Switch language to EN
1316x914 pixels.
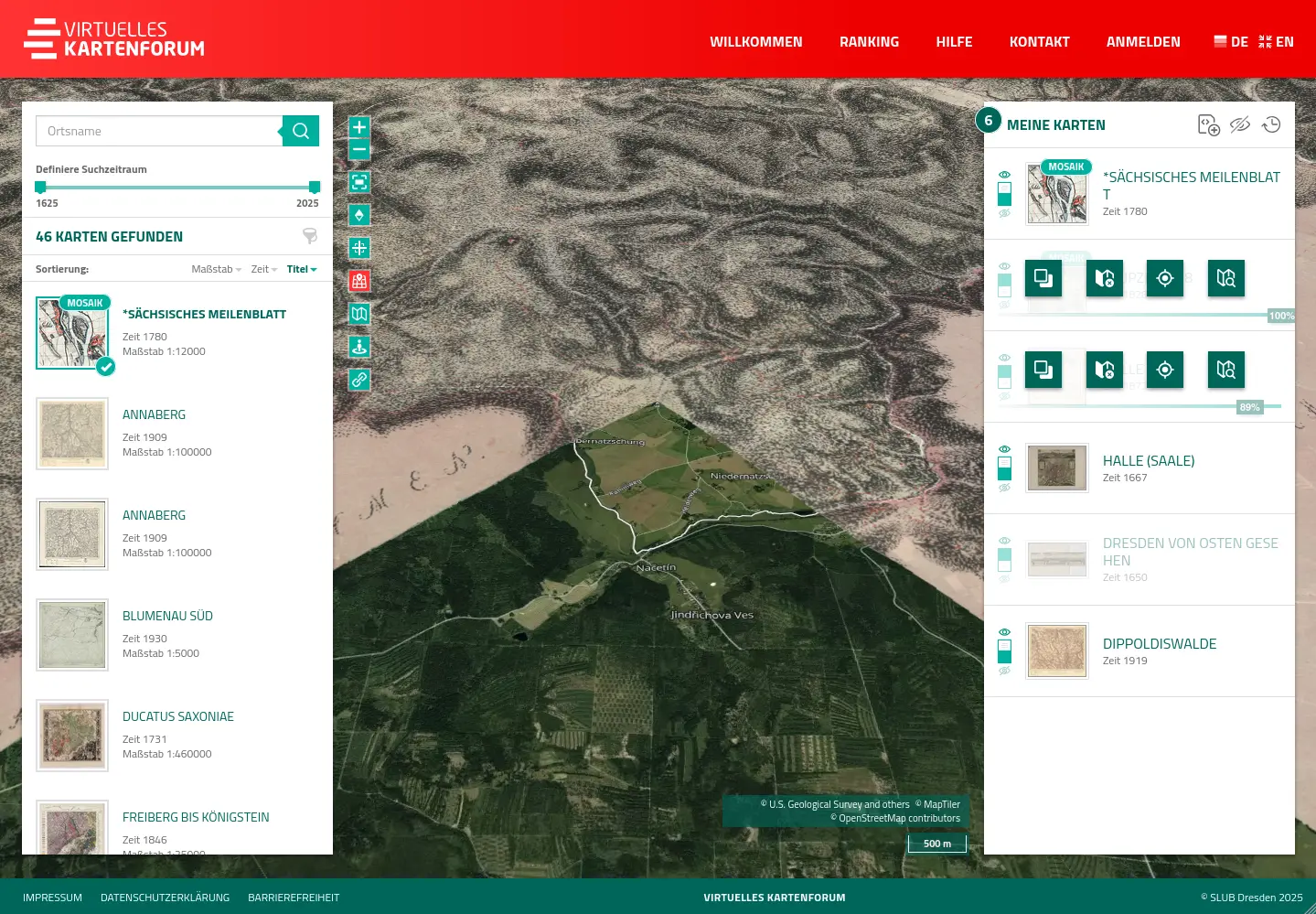[x=1276, y=42]
